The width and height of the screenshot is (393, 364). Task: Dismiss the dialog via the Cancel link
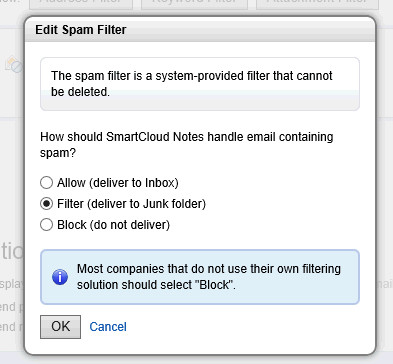tap(108, 327)
